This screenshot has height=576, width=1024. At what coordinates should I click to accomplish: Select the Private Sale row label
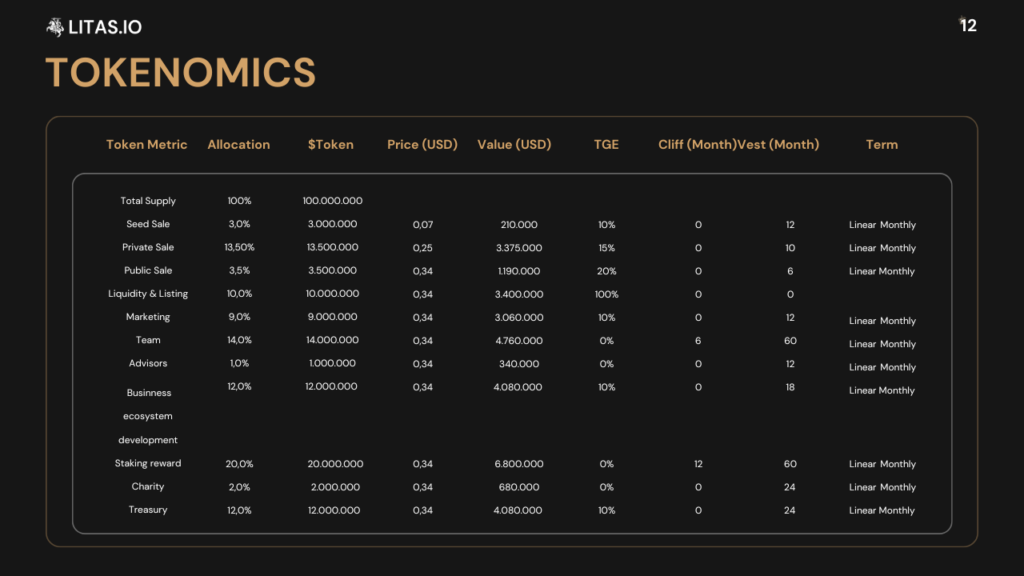click(x=148, y=248)
